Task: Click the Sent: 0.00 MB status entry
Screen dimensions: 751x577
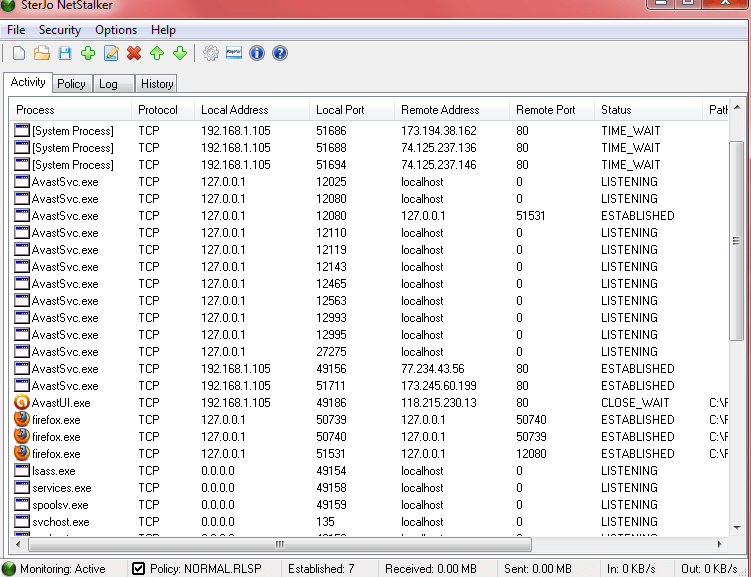Action: (x=537, y=569)
